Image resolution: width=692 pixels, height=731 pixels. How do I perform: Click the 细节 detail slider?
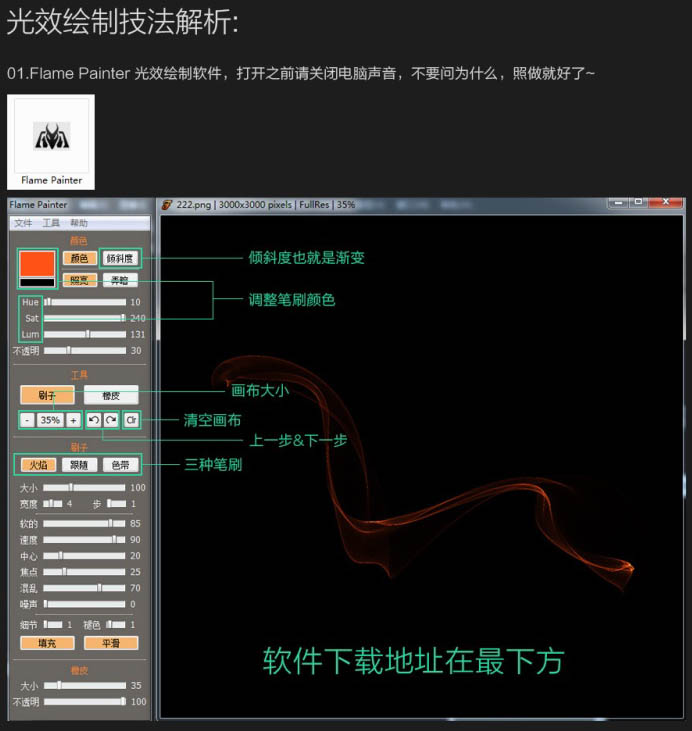(53, 624)
